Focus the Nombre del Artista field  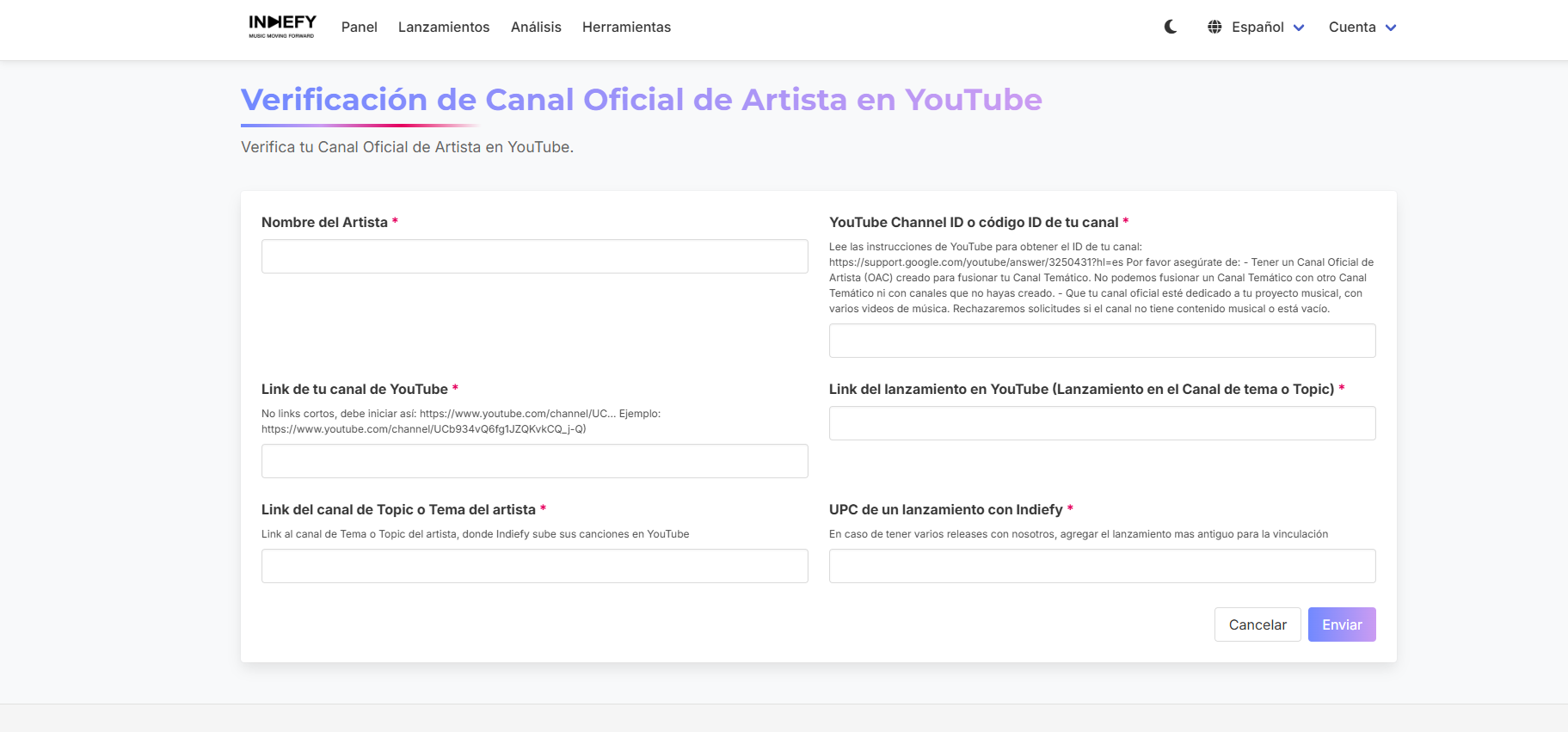coord(534,256)
